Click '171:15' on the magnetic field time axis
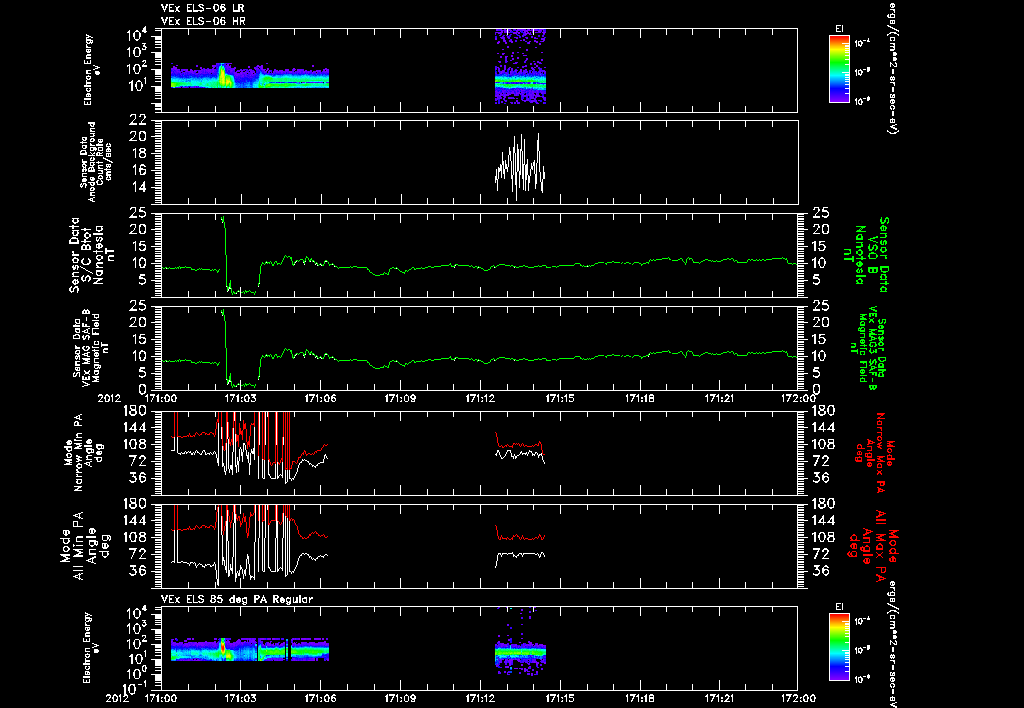This screenshot has height=708, width=1024. tap(560, 398)
